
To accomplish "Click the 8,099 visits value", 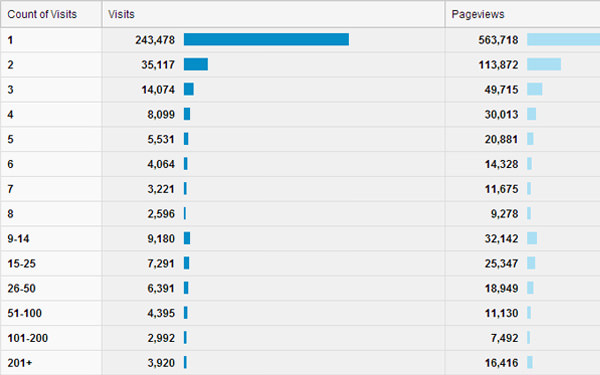I will [161, 114].
